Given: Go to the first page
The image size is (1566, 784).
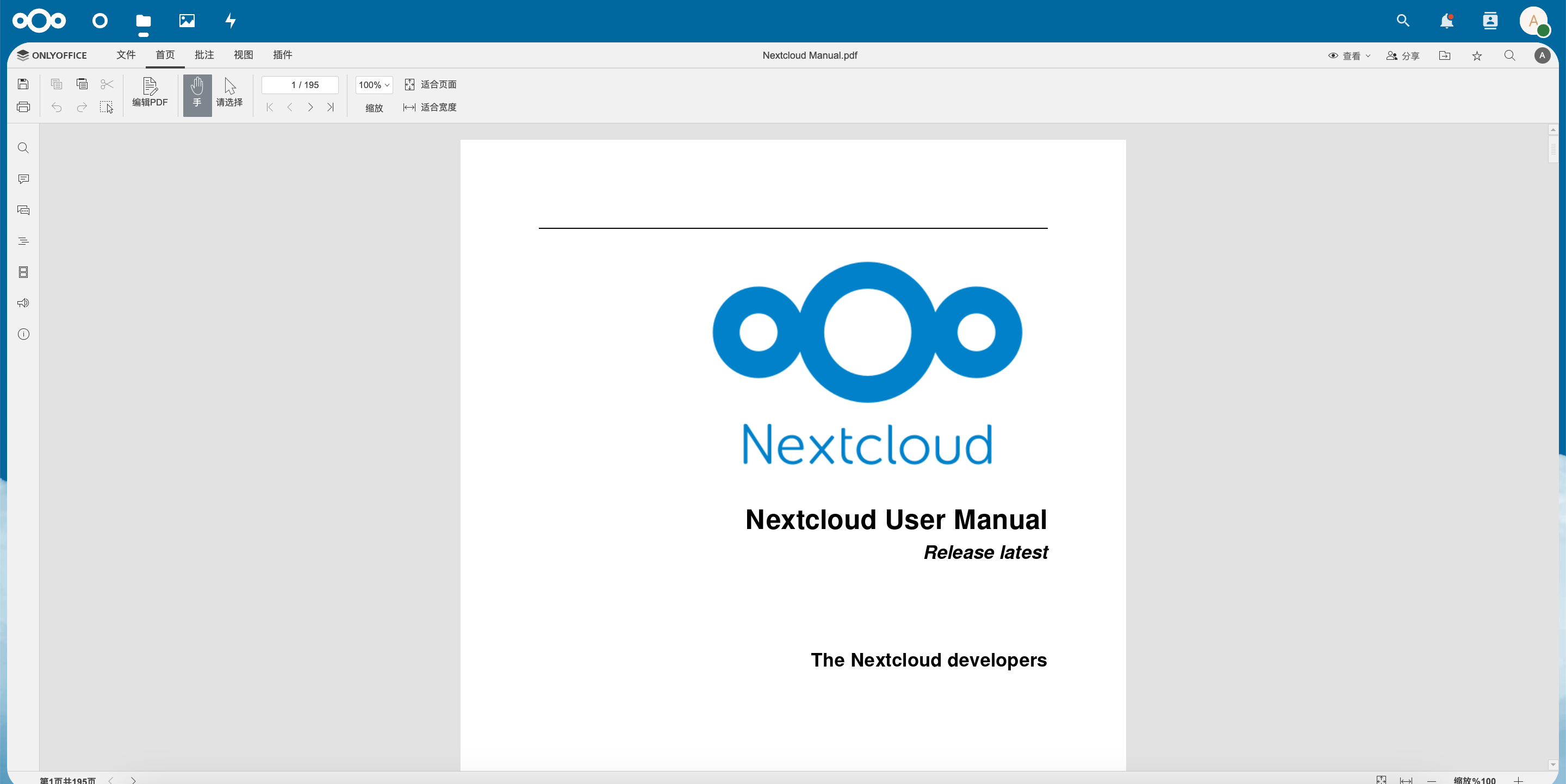Looking at the screenshot, I should (270, 107).
